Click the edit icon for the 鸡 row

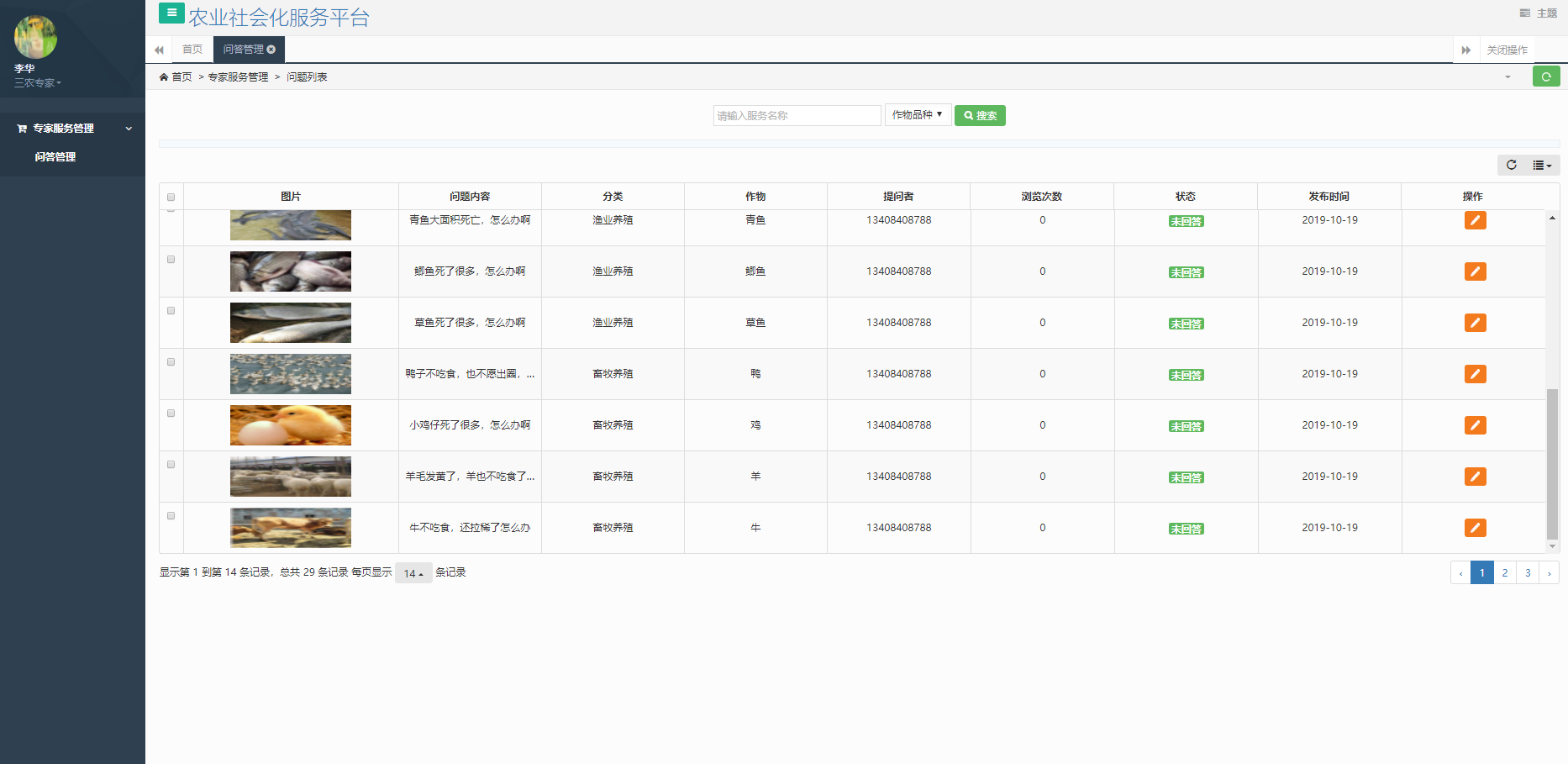click(x=1475, y=425)
